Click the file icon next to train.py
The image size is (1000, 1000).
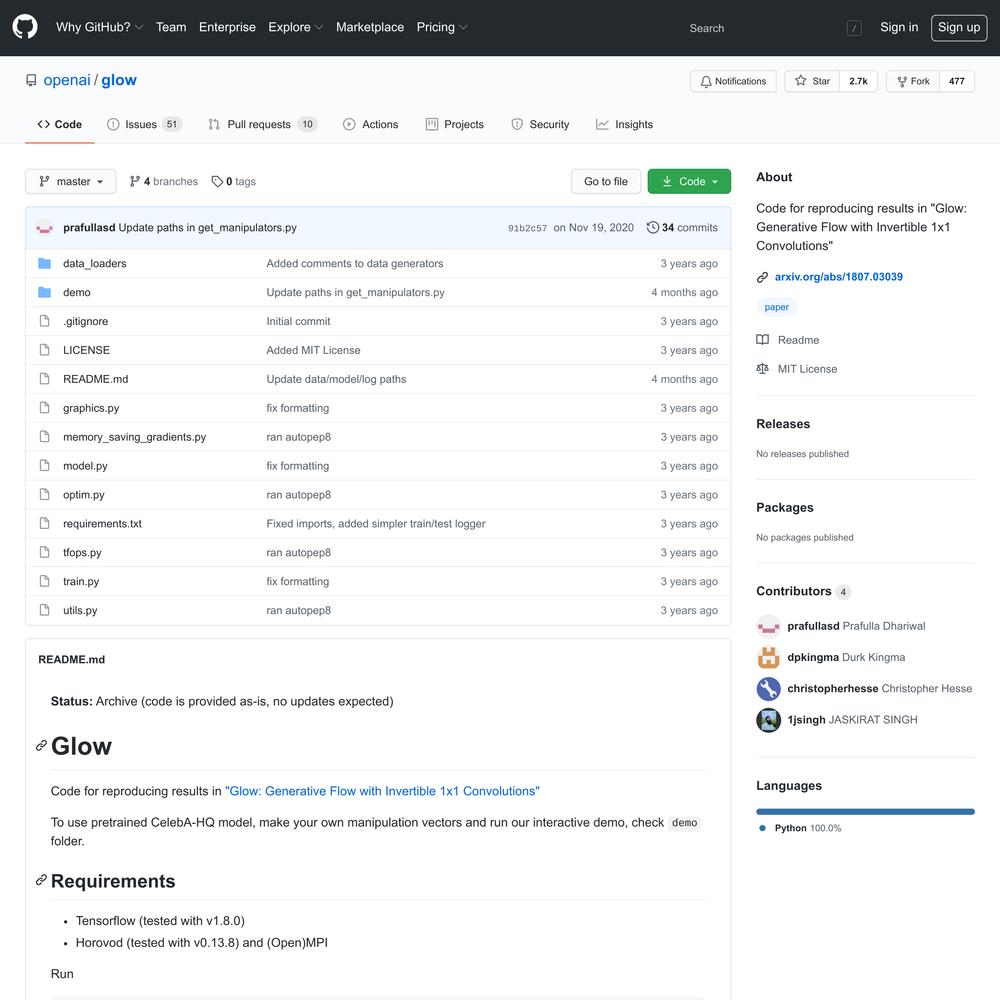(x=44, y=580)
